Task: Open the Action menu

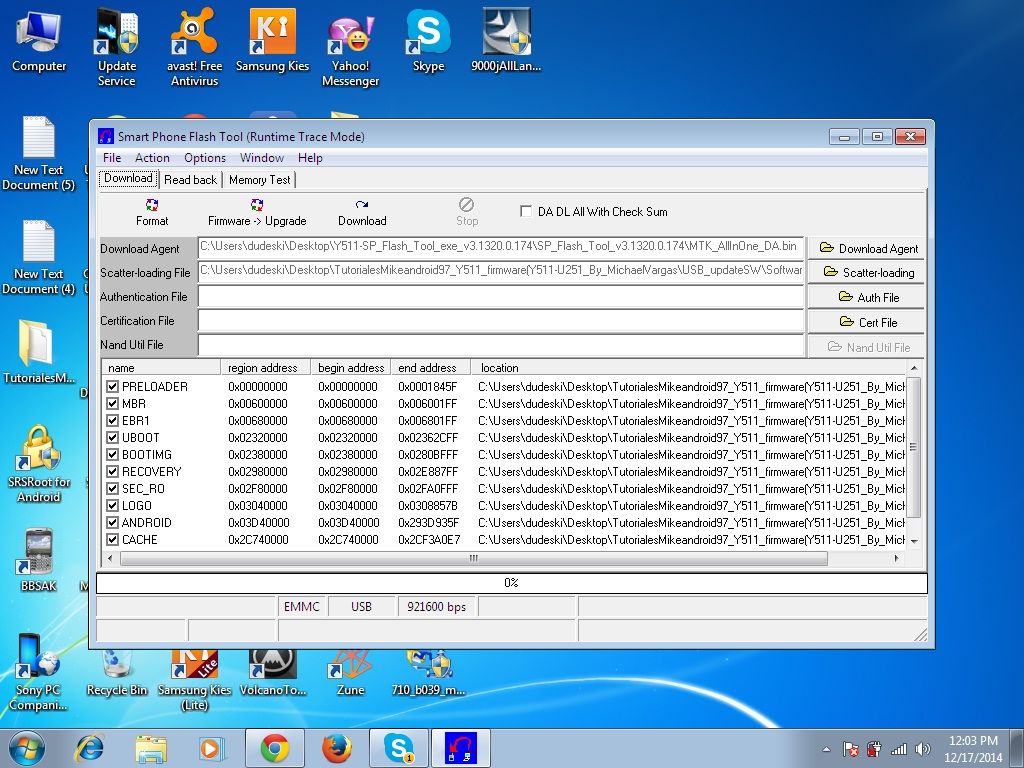Action: coord(152,158)
